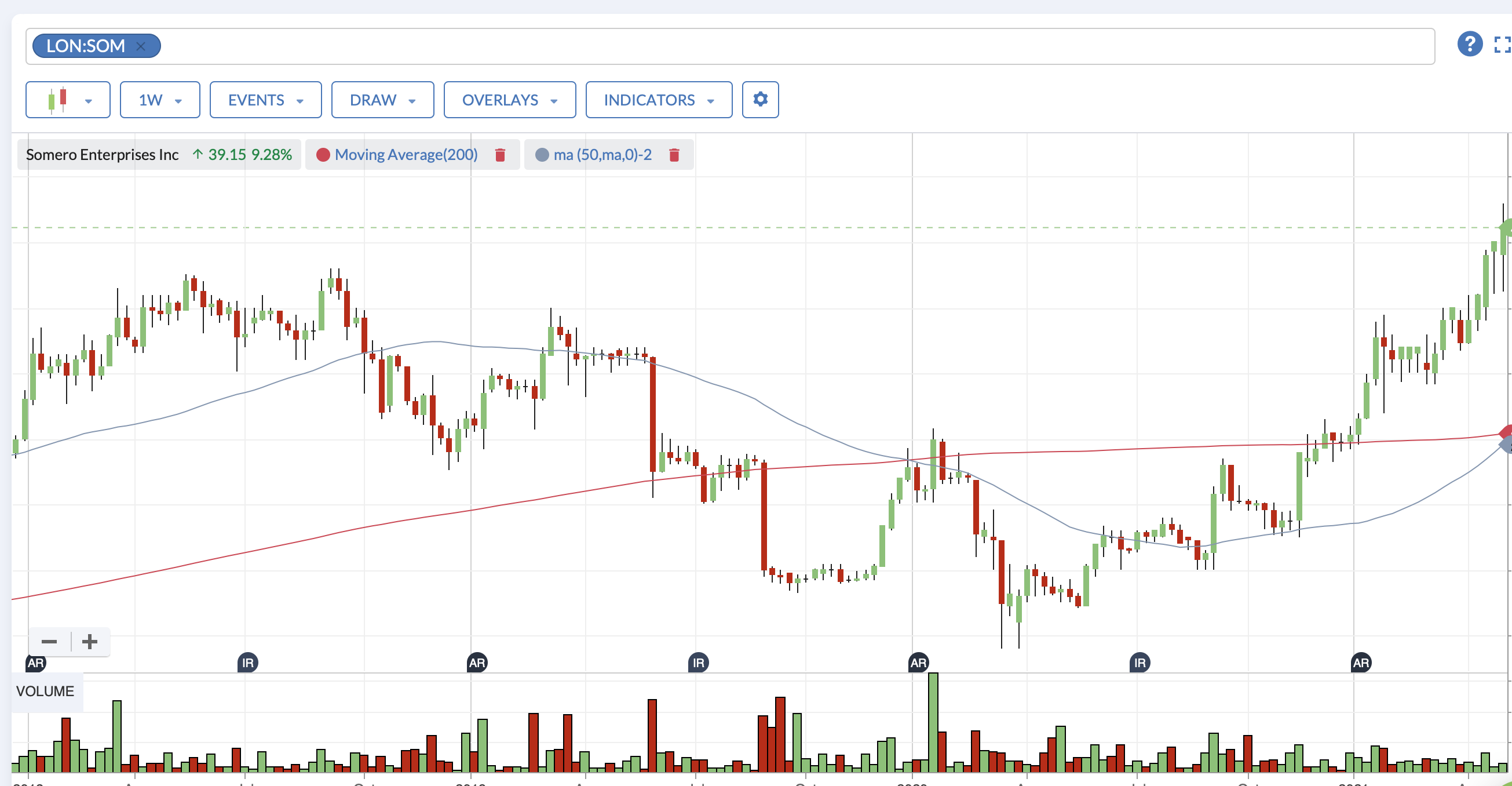Expand the OVERLAYS menu
This screenshot has height=786, width=1512.
point(509,100)
